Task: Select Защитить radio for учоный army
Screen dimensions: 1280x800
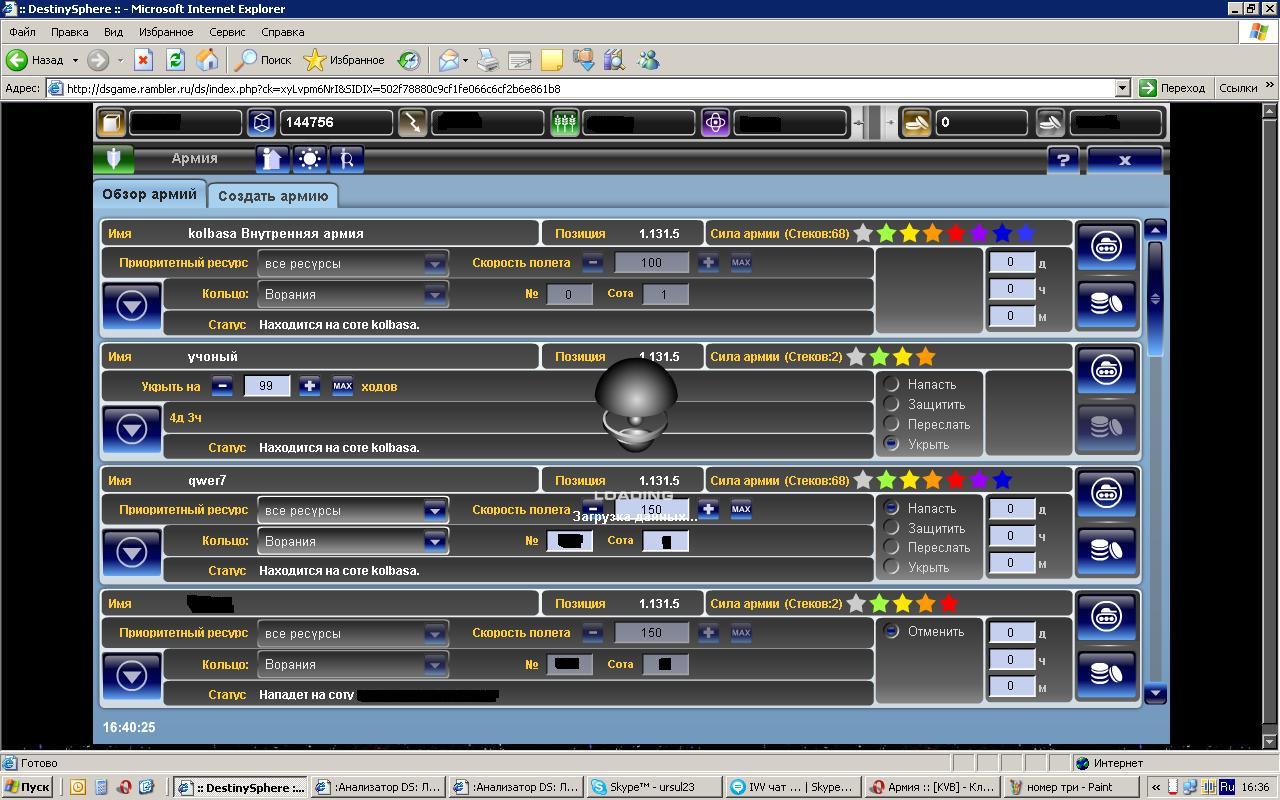Action: [891, 404]
